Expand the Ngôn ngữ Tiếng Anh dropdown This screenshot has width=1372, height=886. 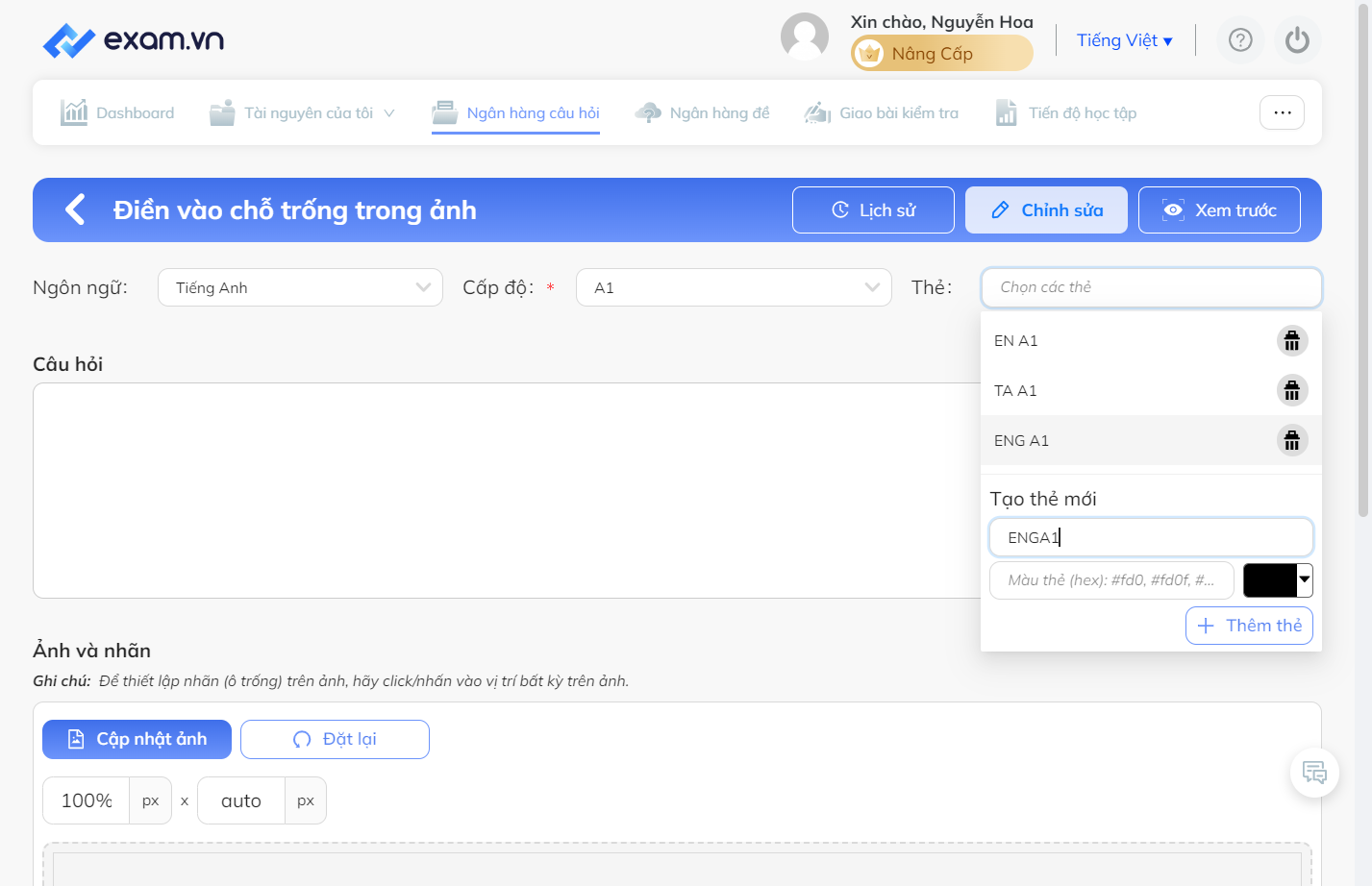point(300,287)
